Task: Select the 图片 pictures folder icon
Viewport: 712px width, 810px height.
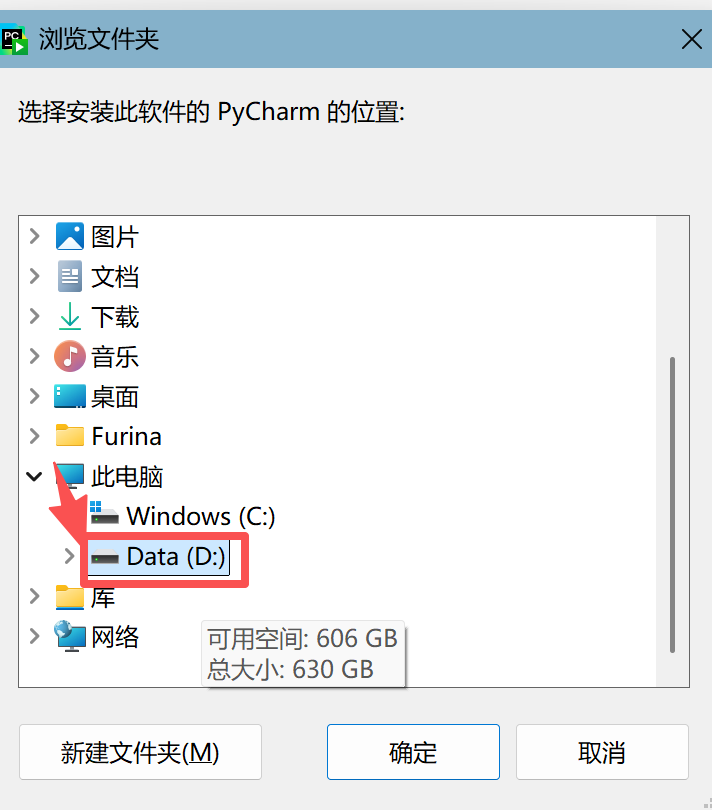Action: [70, 237]
